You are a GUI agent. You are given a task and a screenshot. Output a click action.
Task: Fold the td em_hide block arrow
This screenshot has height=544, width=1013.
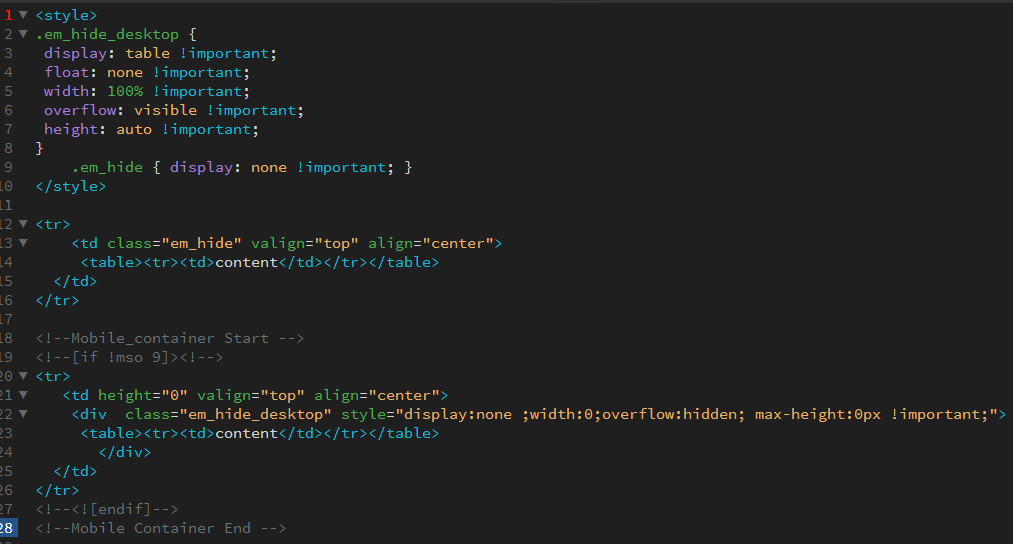(23, 243)
